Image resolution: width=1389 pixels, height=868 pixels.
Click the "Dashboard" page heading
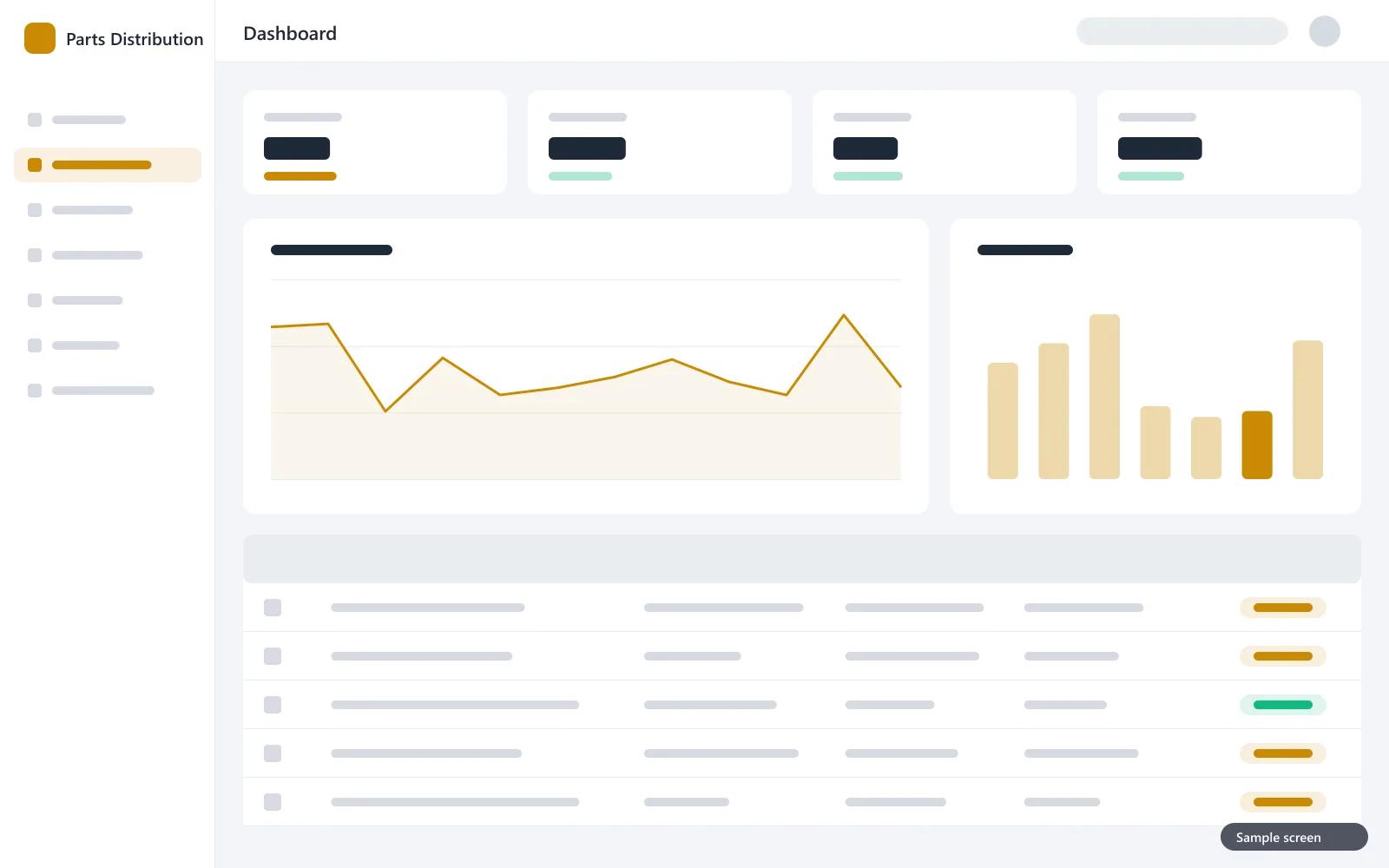(x=290, y=33)
